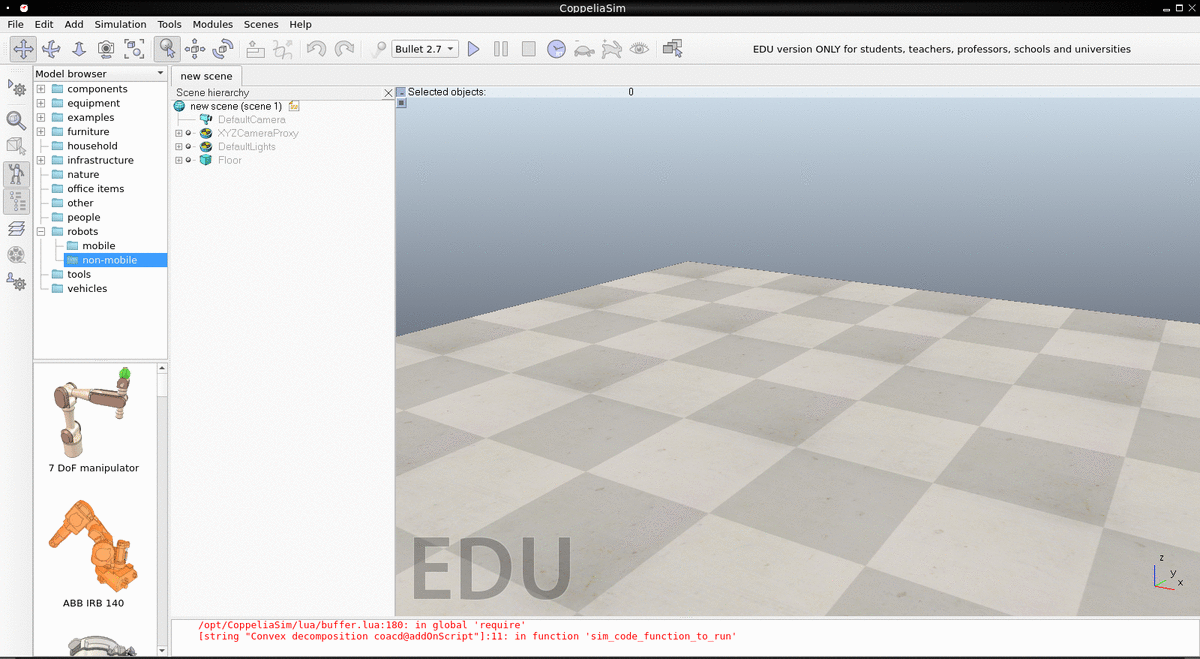Image resolution: width=1200 pixels, height=659 pixels.
Task: Collapse the robots folder
Action: click(x=41, y=231)
